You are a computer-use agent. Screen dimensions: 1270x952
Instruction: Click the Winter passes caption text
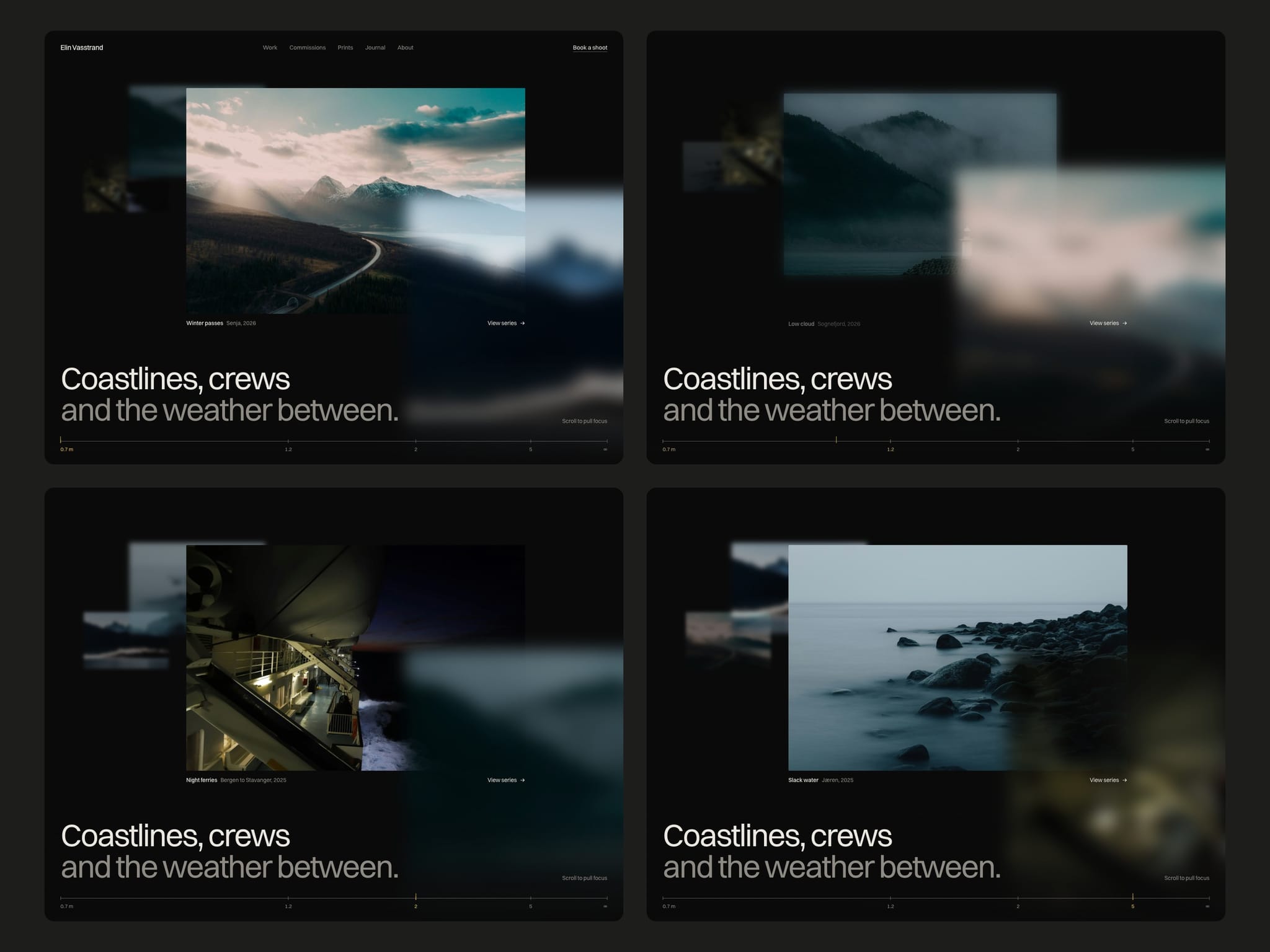[205, 323]
